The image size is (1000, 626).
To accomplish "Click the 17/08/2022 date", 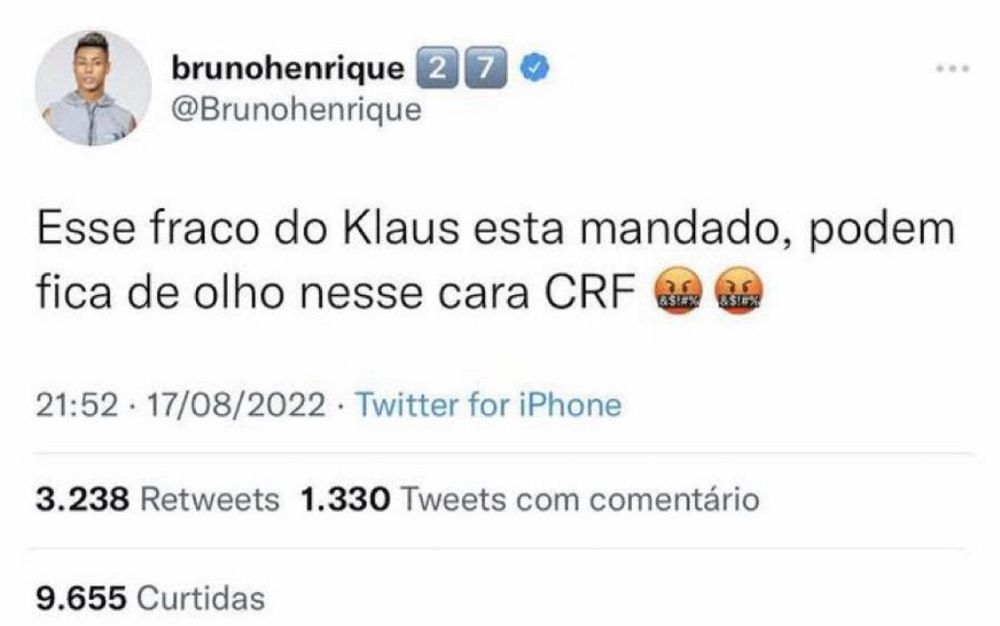I will 236,404.
